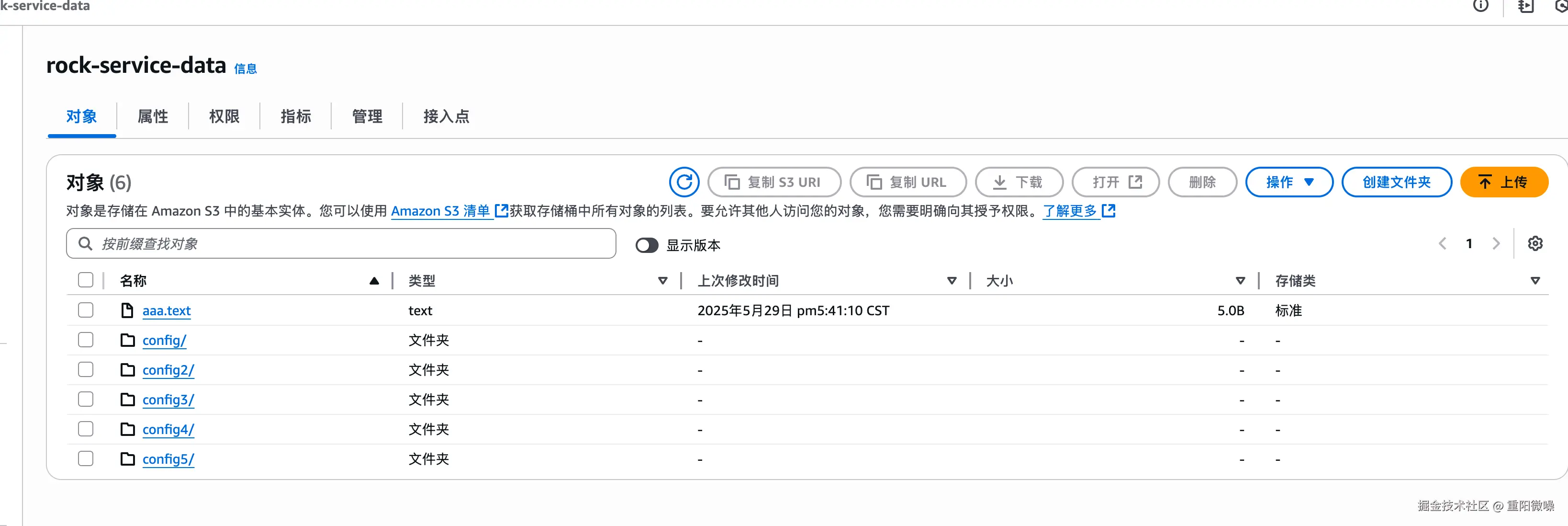Click the config4/ folder icon

tap(128, 429)
